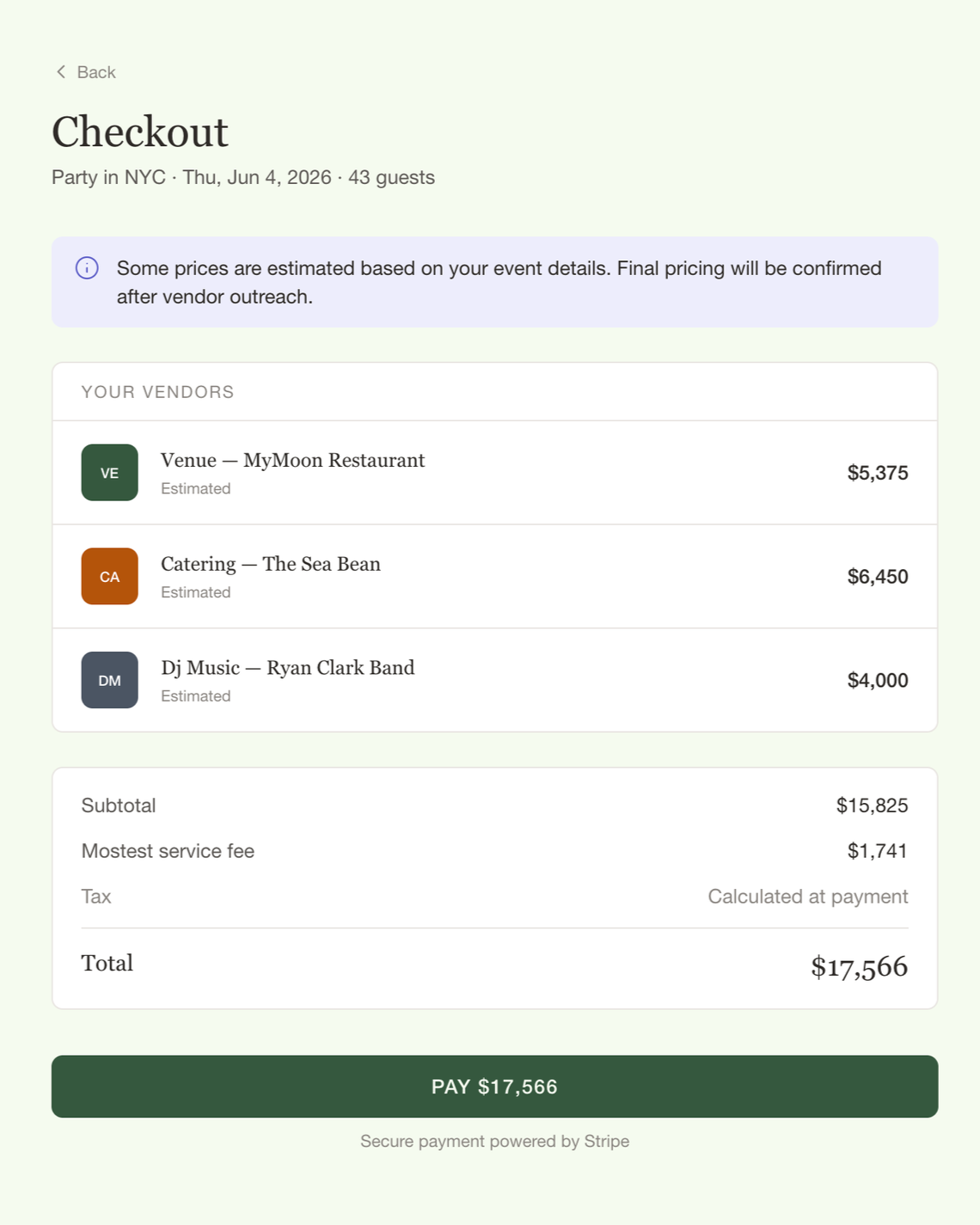Click the Checkout page heading

(x=140, y=132)
